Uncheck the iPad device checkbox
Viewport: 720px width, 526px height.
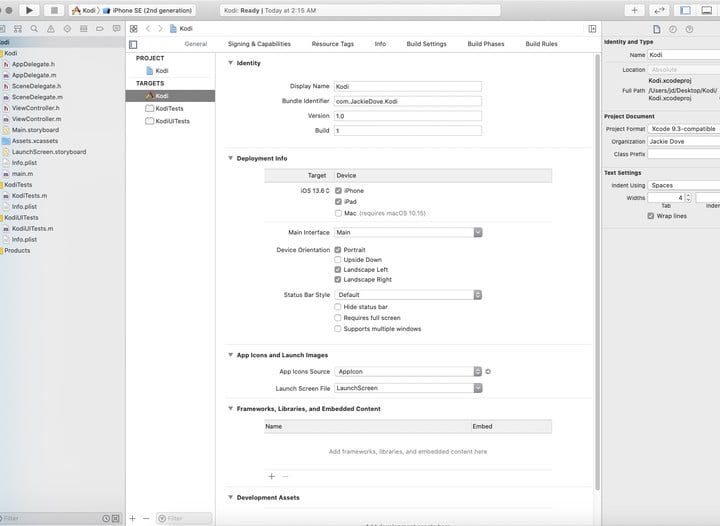click(x=338, y=201)
